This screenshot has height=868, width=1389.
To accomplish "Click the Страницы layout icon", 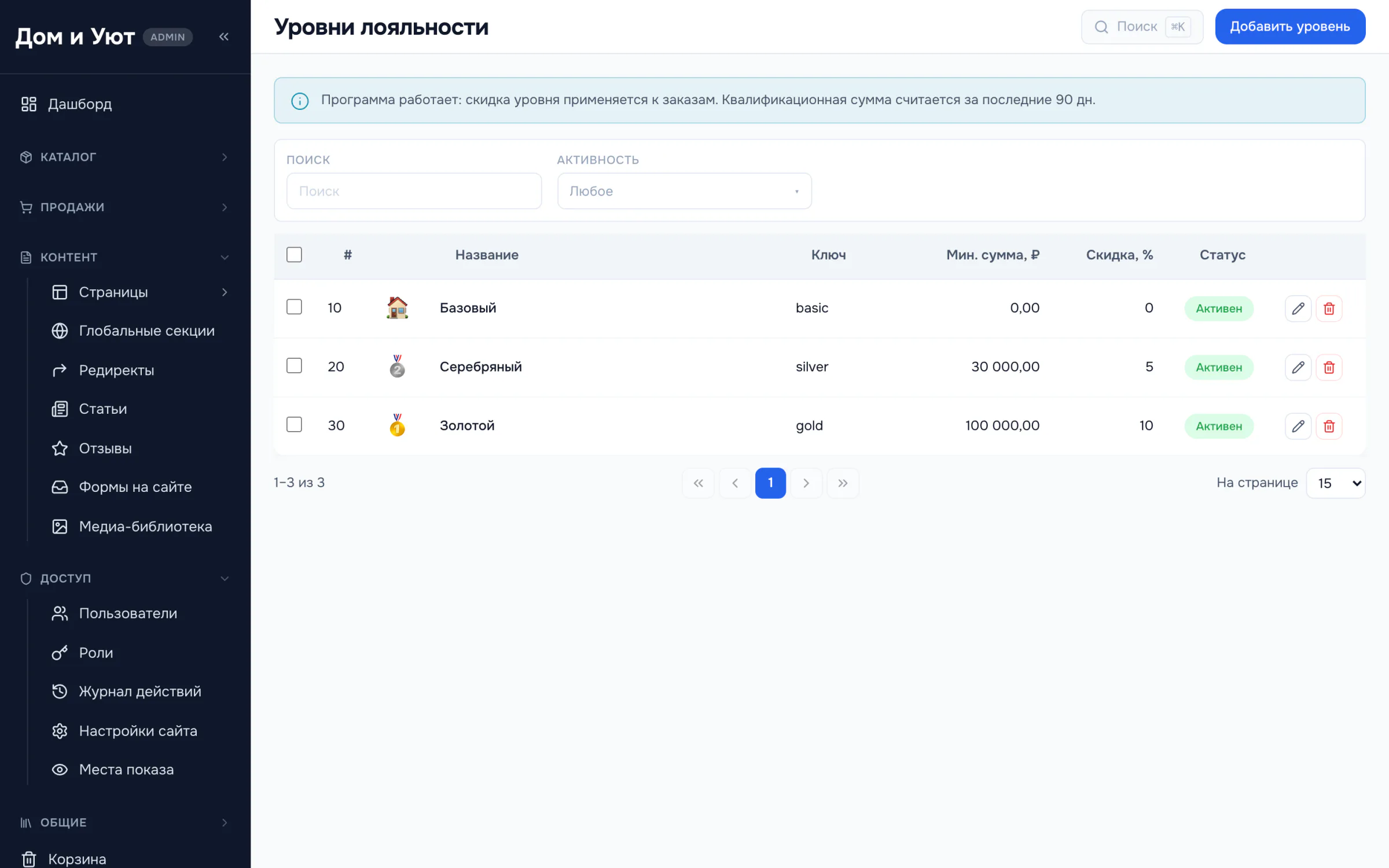I will [x=60, y=292].
